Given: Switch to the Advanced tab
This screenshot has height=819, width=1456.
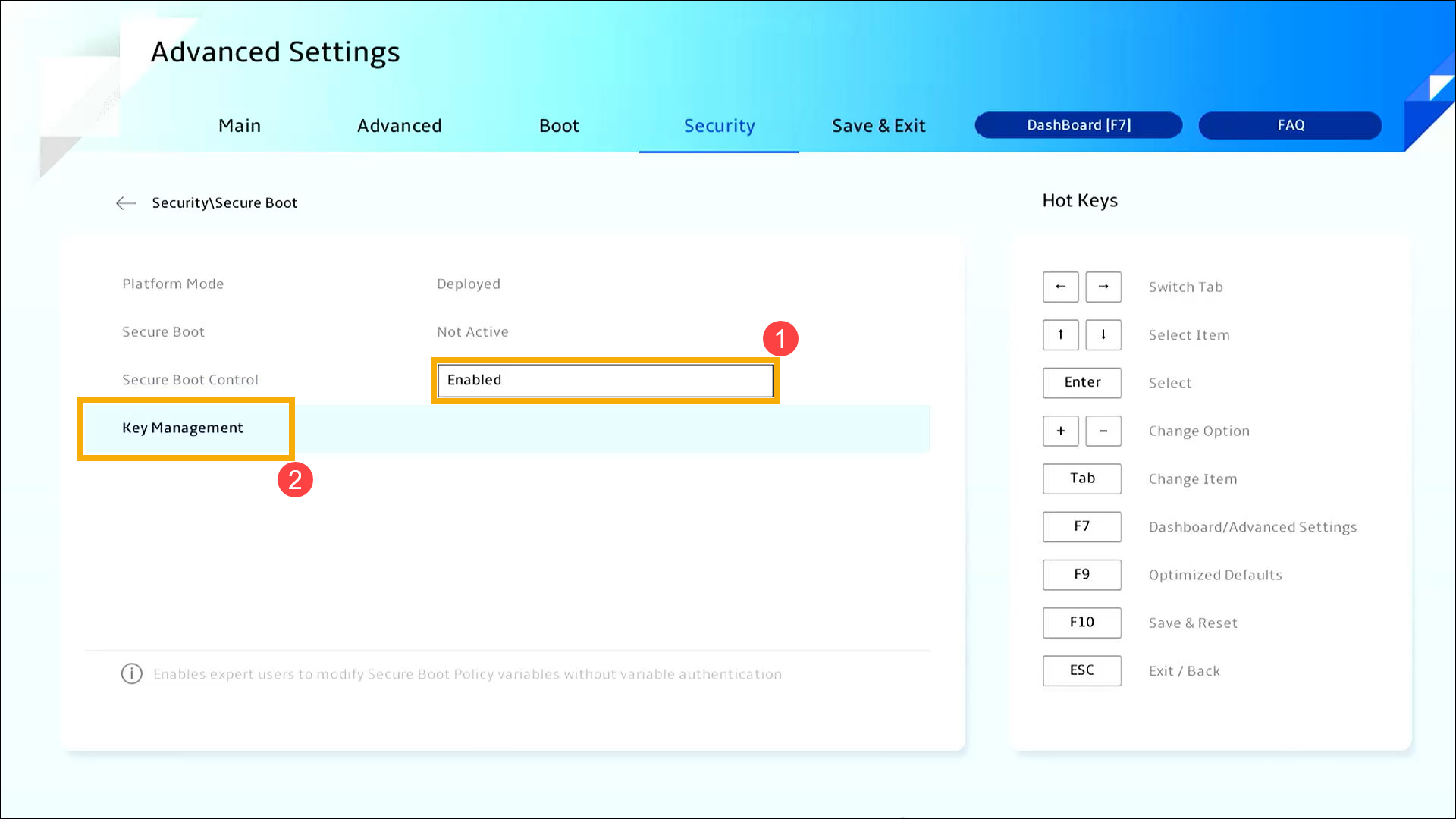Looking at the screenshot, I should point(400,126).
